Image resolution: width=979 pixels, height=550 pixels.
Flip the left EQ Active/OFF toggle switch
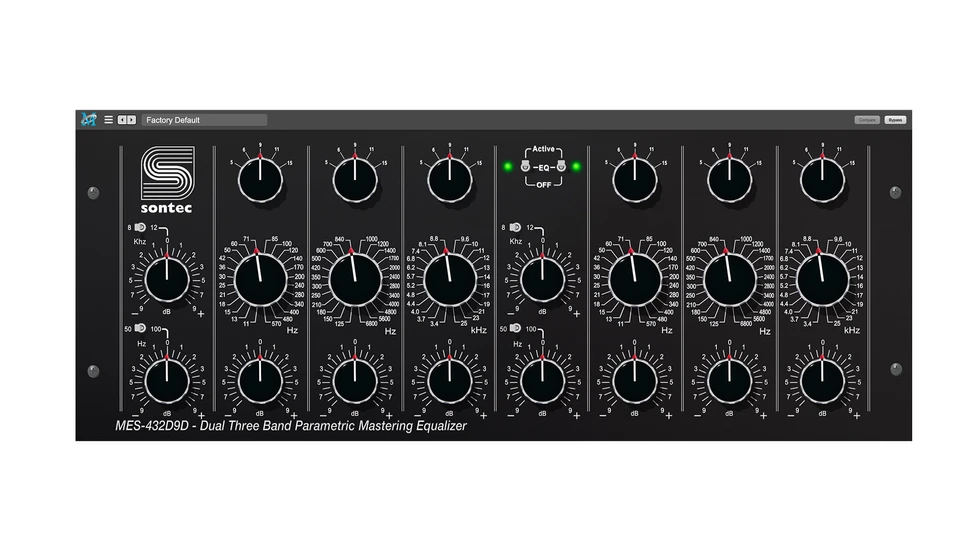[525, 167]
